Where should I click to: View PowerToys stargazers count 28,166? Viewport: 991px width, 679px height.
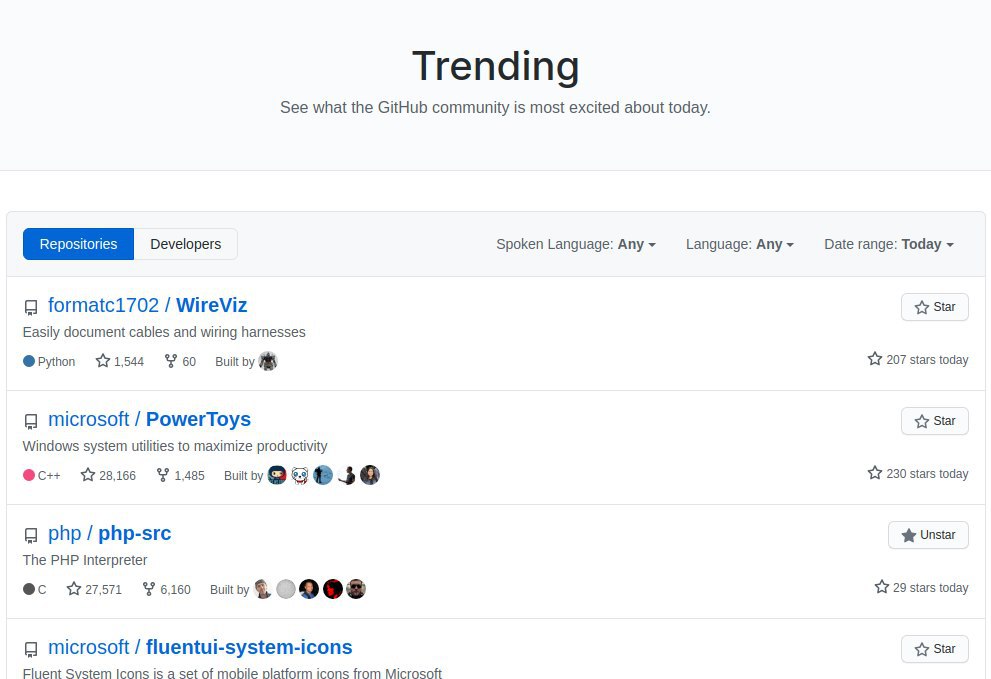point(108,475)
